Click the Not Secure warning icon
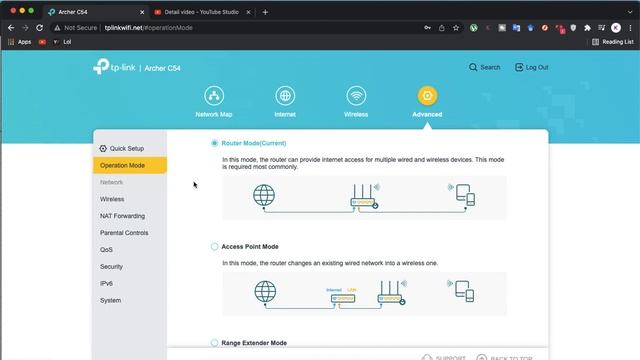640x360 pixels. coord(57,28)
